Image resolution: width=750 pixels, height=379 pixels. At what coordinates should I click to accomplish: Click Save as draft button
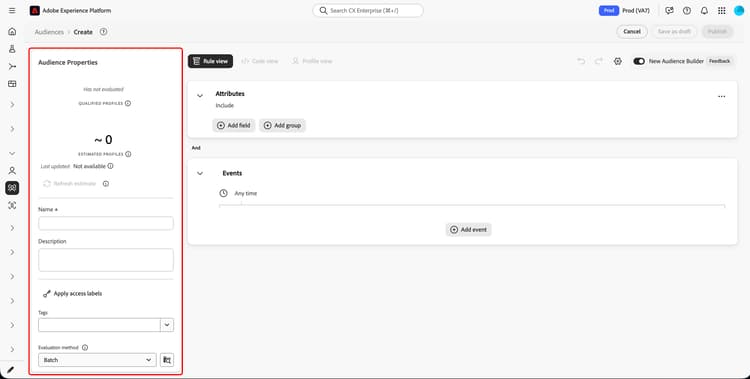point(674,32)
